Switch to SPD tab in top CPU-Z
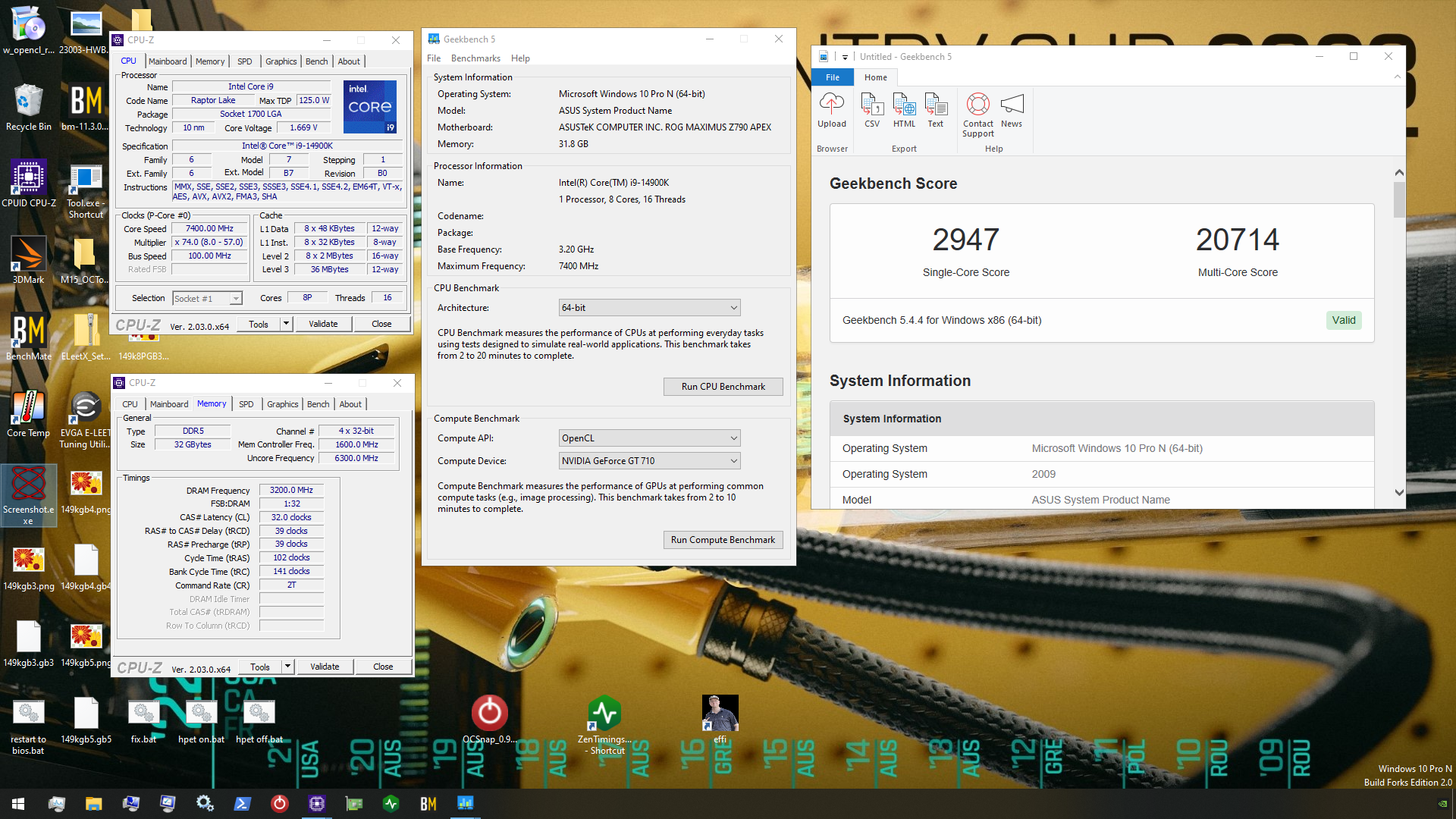The image size is (1456, 819). (x=244, y=61)
